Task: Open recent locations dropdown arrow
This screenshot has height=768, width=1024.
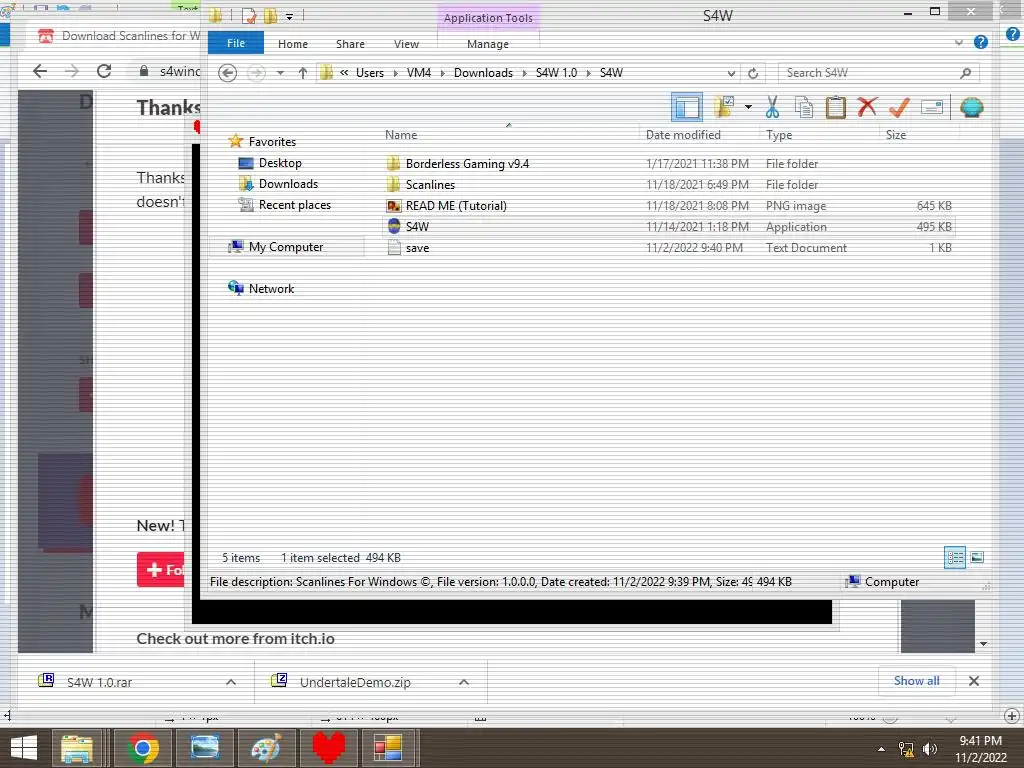Action: [280, 73]
